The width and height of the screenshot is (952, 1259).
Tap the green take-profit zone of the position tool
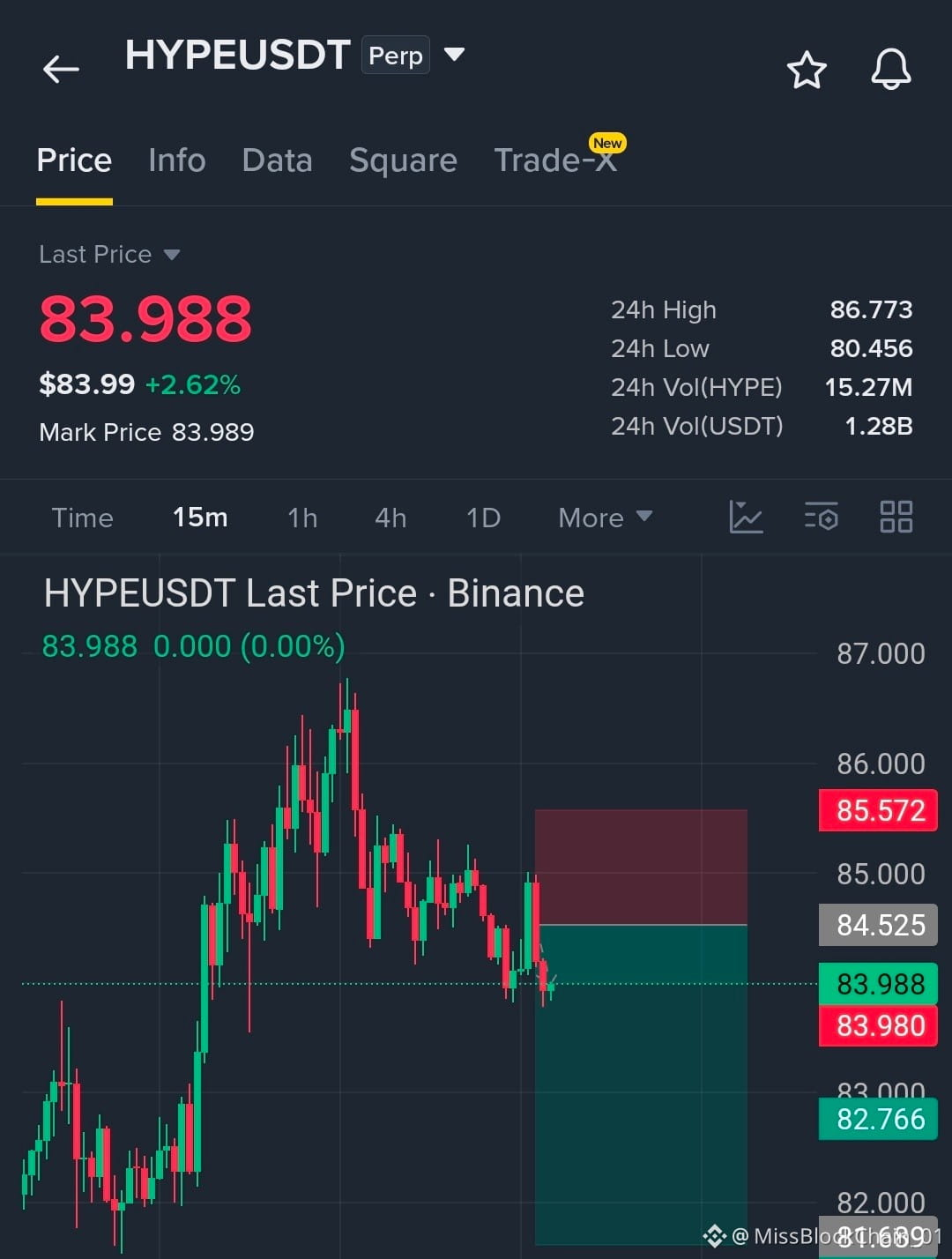[641, 1084]
